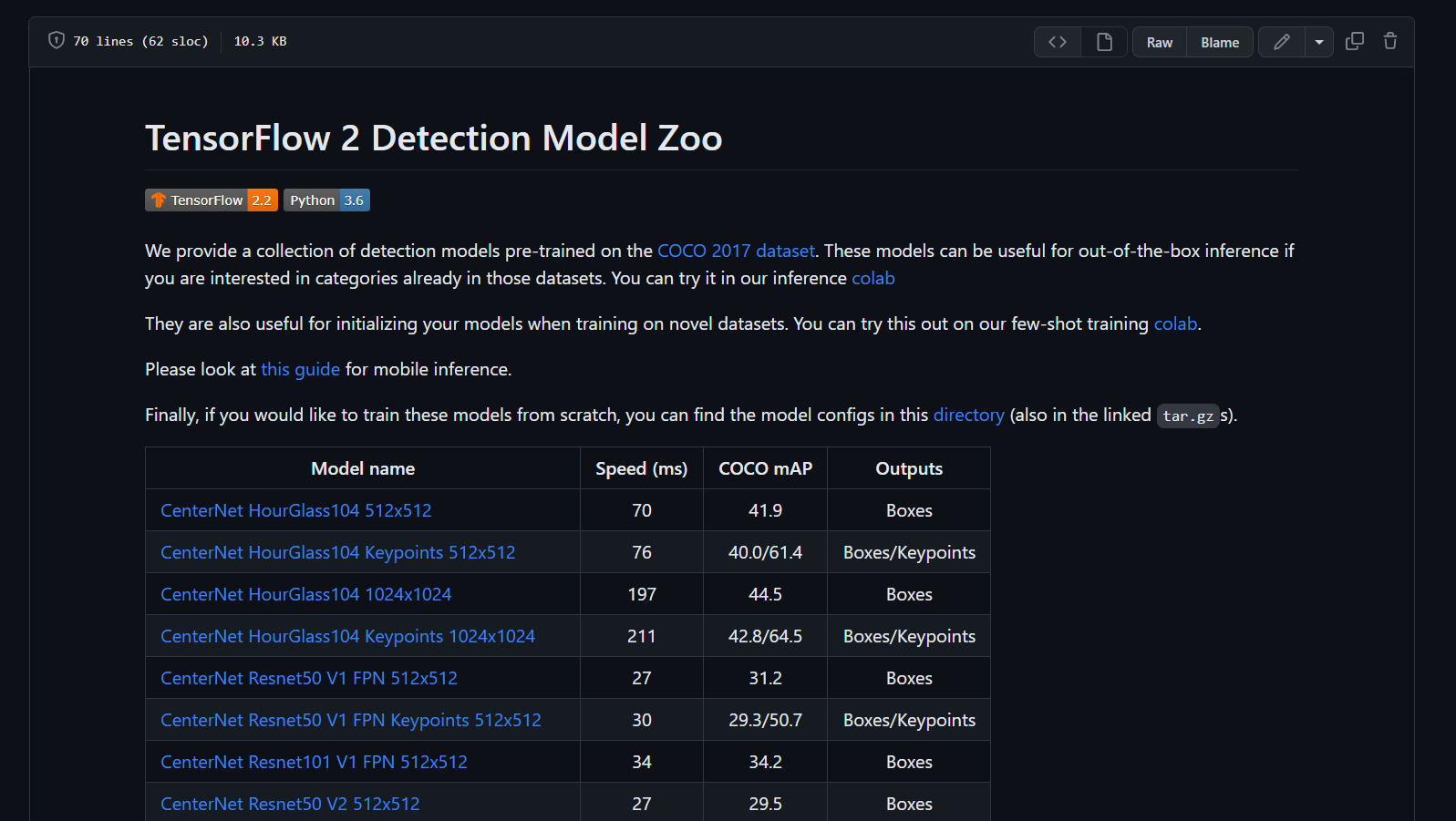Open the Raw file view

pyautogui.click(x=1159, y=42)
